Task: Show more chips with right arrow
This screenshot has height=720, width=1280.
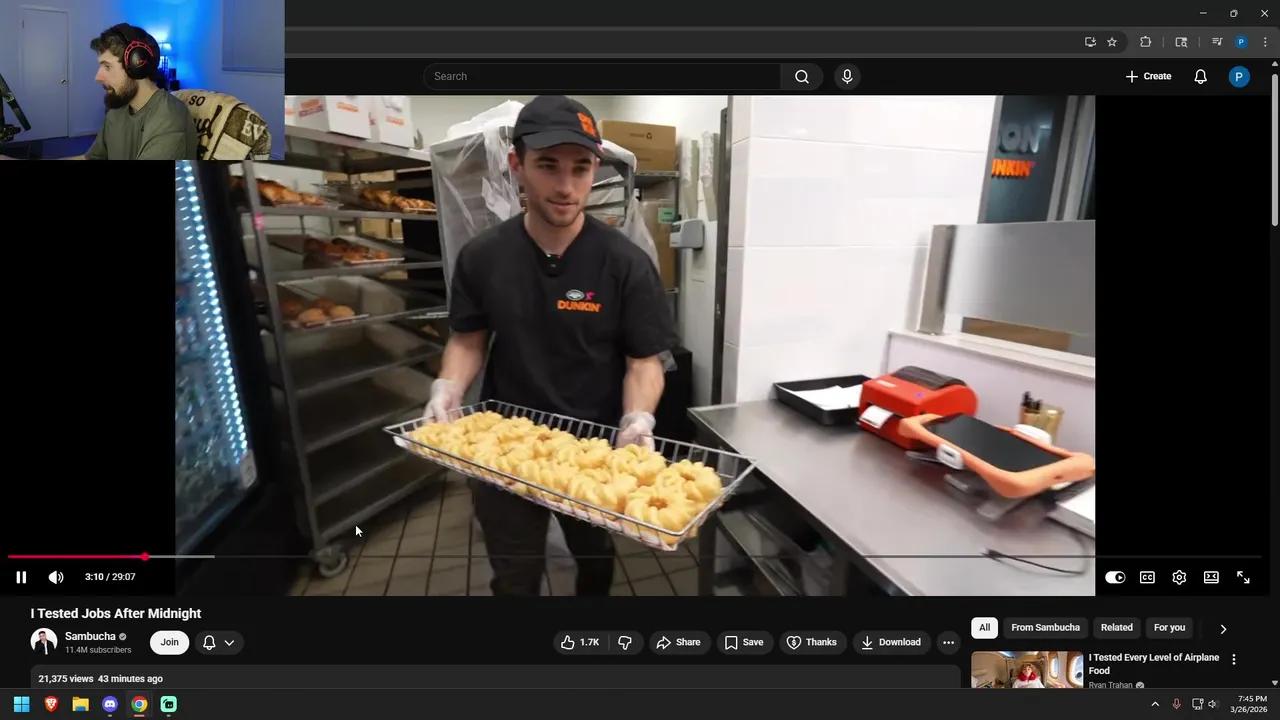Action: click(x=1222, y=629)
